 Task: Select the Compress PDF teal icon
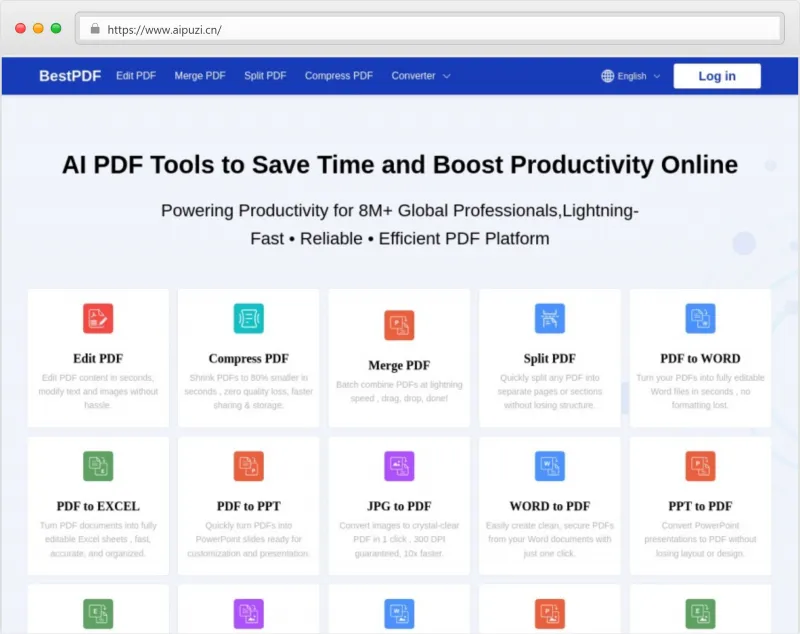[x=249, y=318]
